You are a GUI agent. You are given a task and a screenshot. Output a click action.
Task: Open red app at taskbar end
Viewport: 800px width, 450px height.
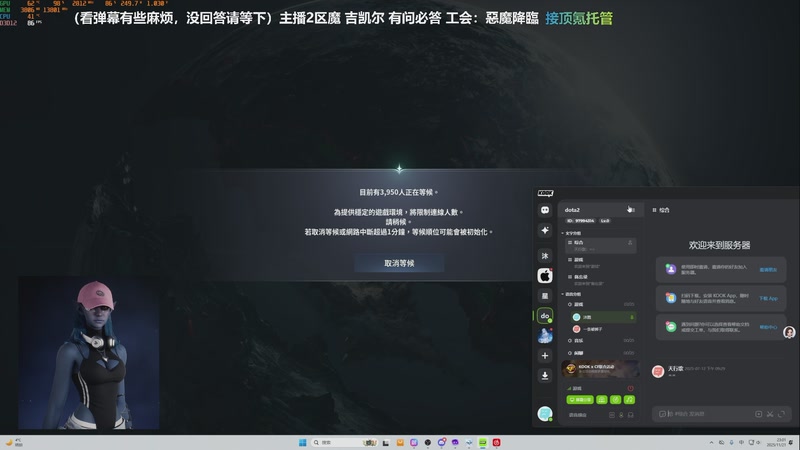pos(496,442)
